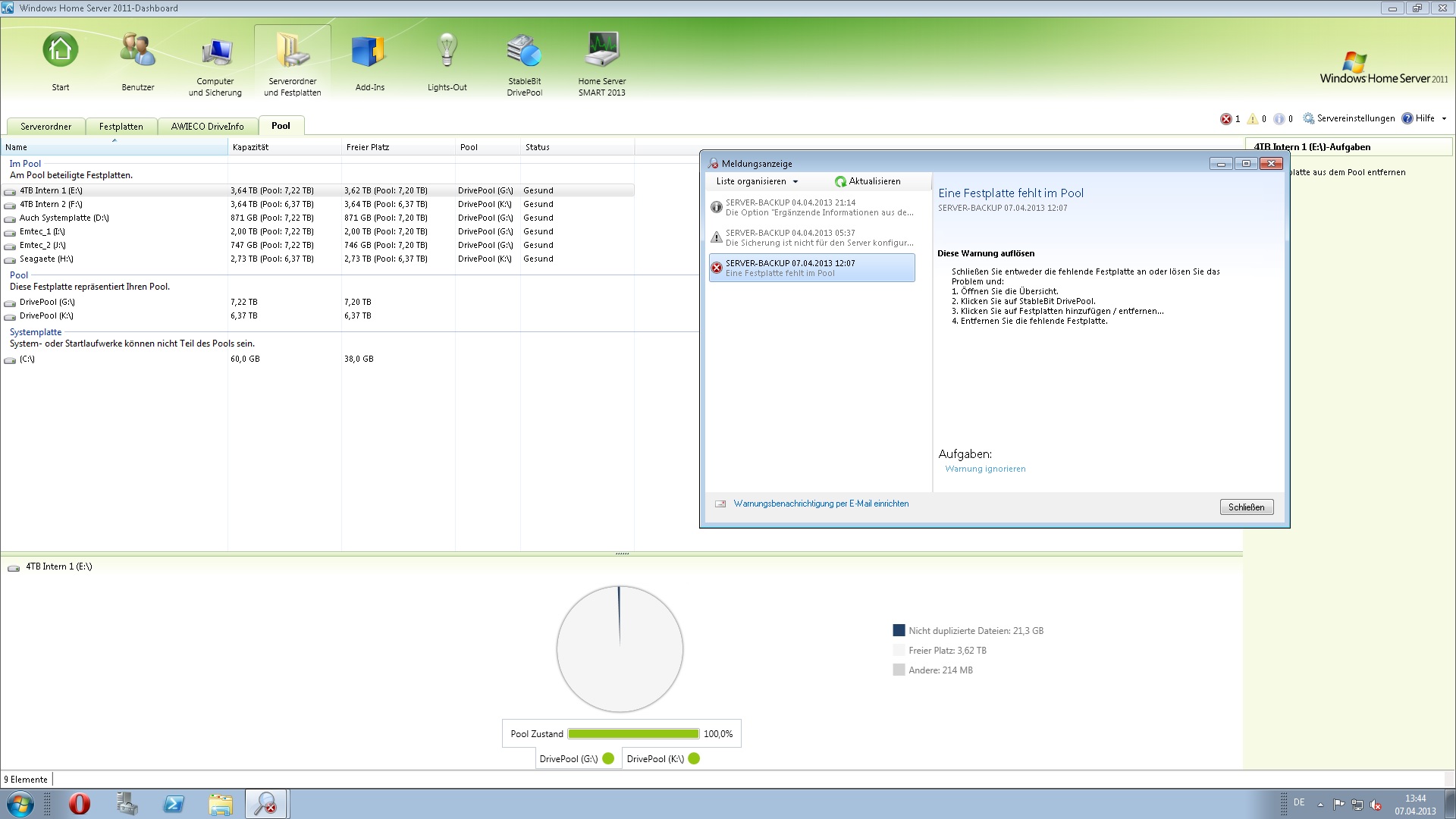Select DrivePool (K:\) in the Pool group

(318, 316)
